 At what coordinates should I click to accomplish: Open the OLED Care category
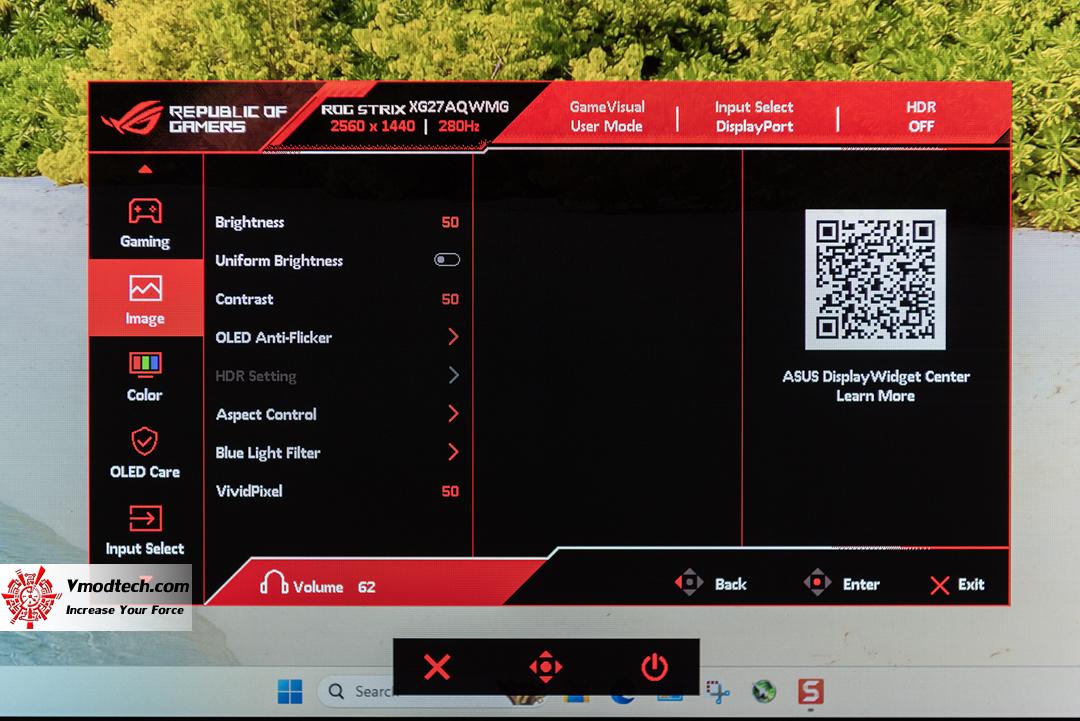click(145, 452)
